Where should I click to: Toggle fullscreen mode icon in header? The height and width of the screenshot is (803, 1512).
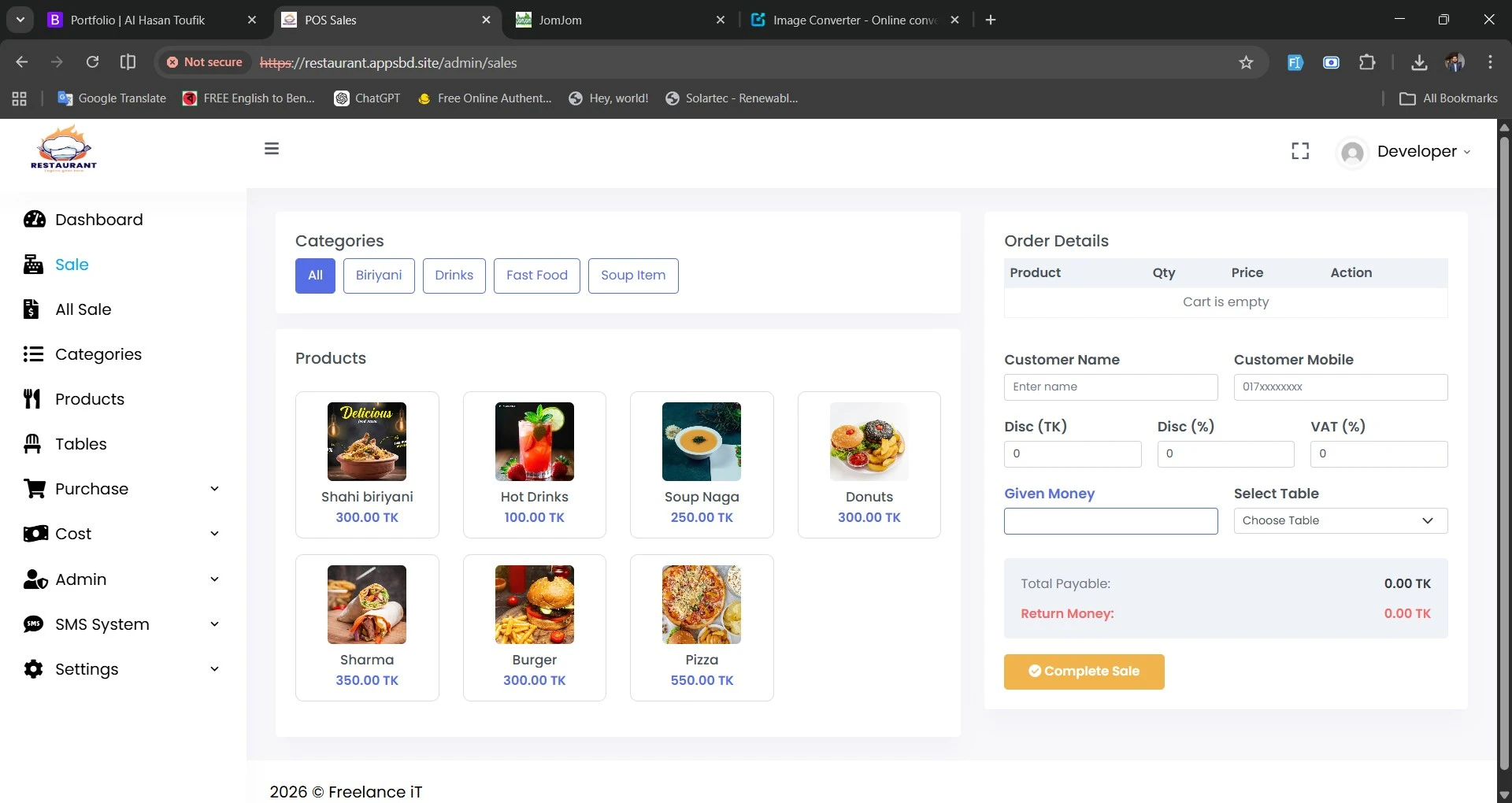(1300, 151)
